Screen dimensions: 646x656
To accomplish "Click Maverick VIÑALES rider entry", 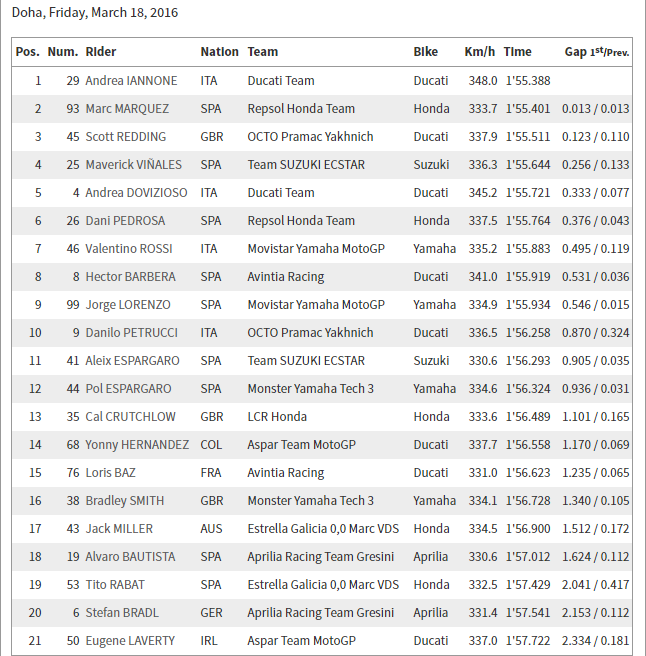I will (x=131, y=165).
